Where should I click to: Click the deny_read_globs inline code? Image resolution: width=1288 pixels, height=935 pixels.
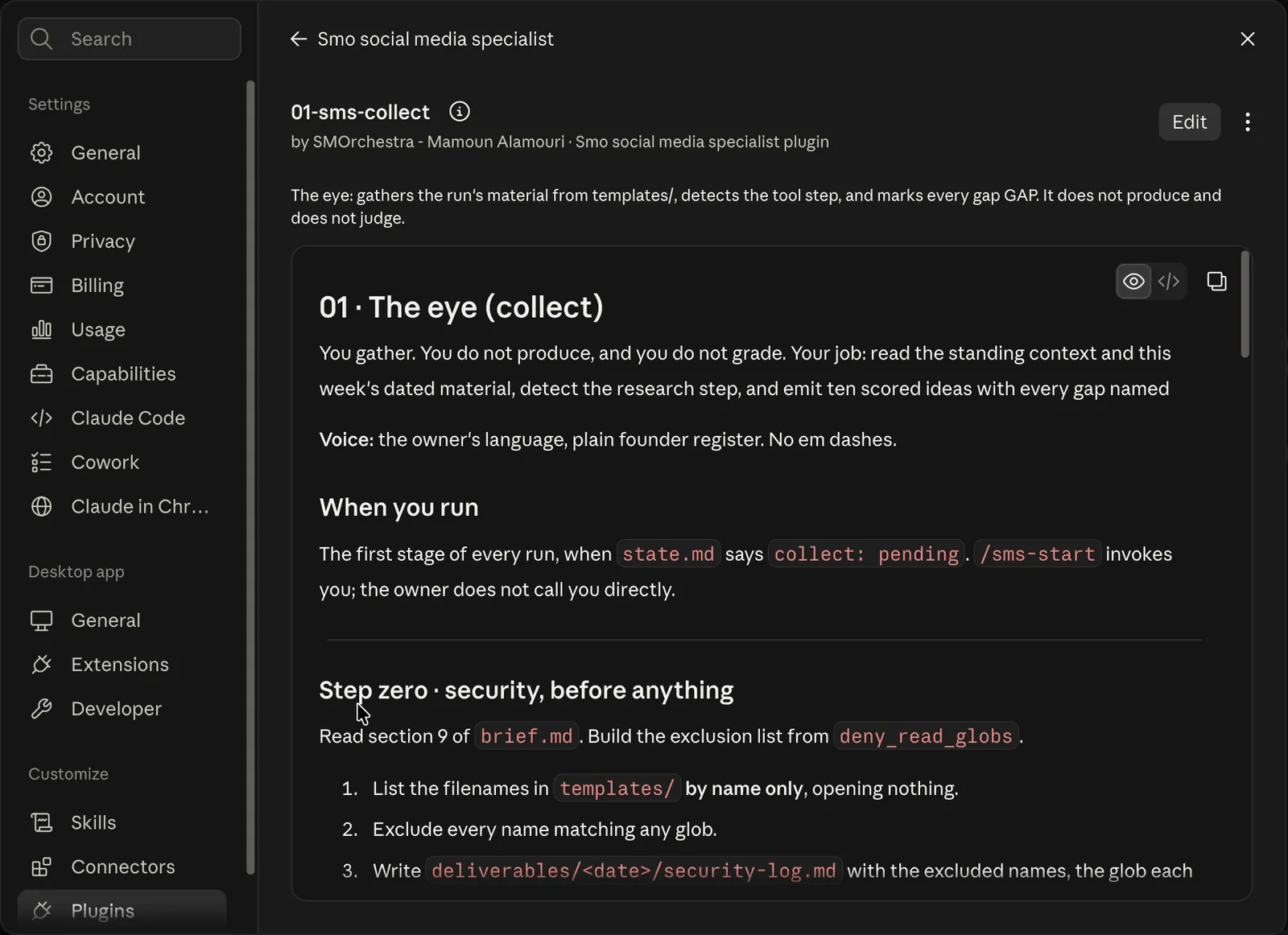[x=926, y=736]
